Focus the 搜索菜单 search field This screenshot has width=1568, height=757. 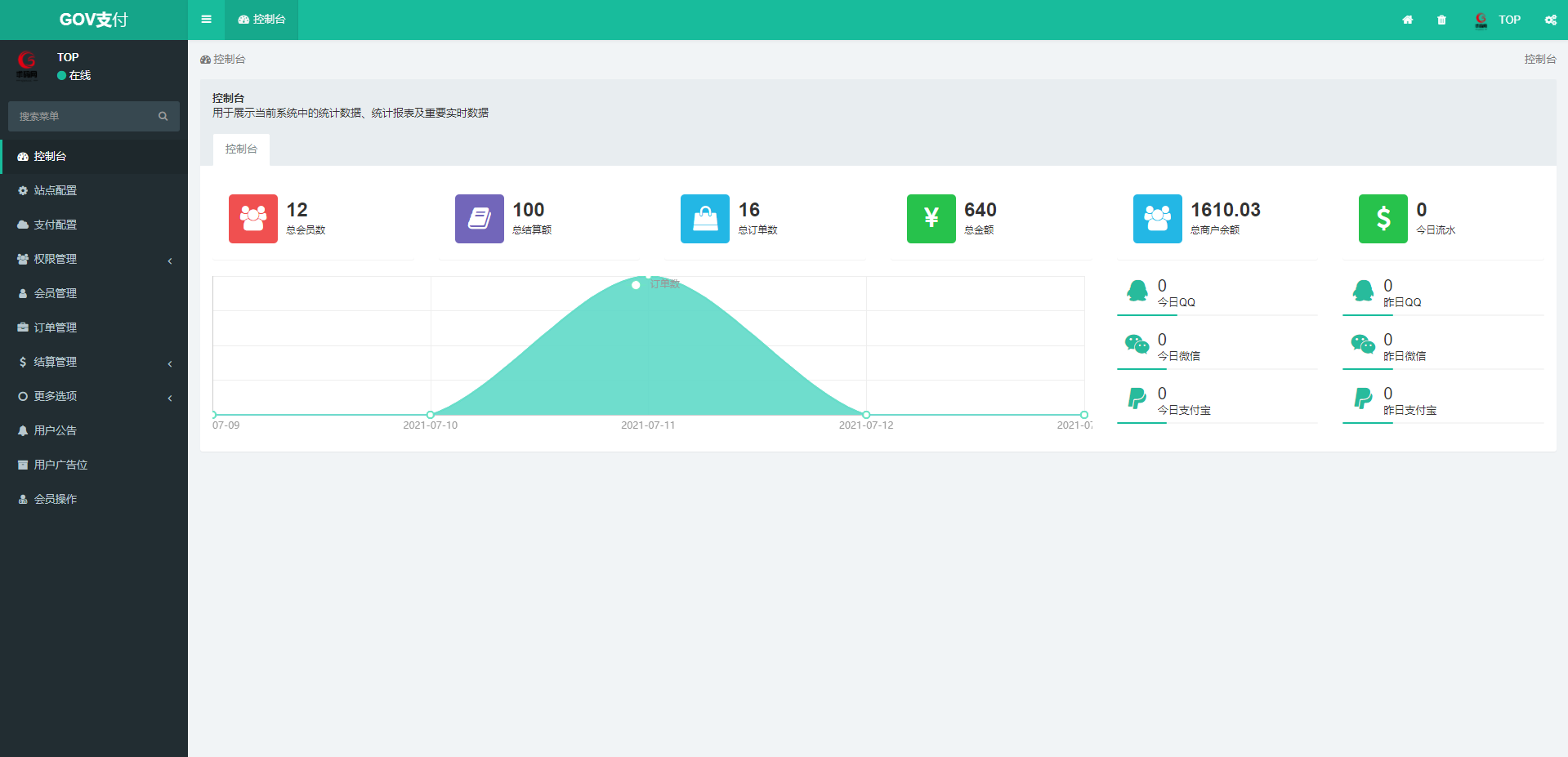pos(82,117)
